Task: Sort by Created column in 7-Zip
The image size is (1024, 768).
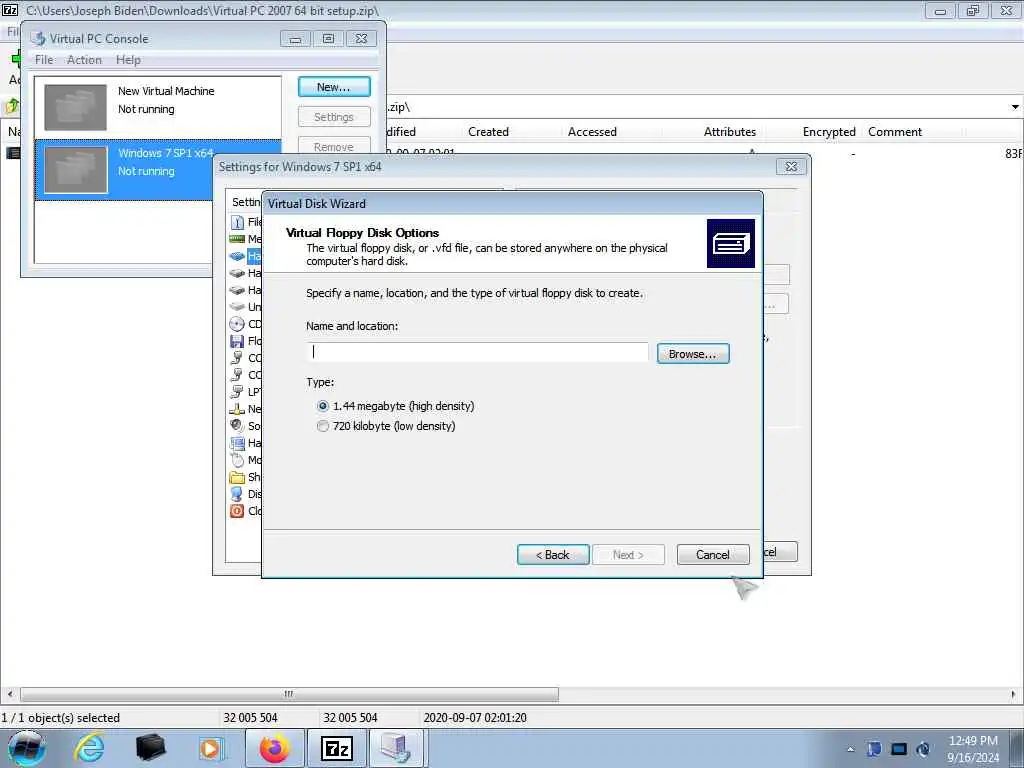Action: point(488,131)
